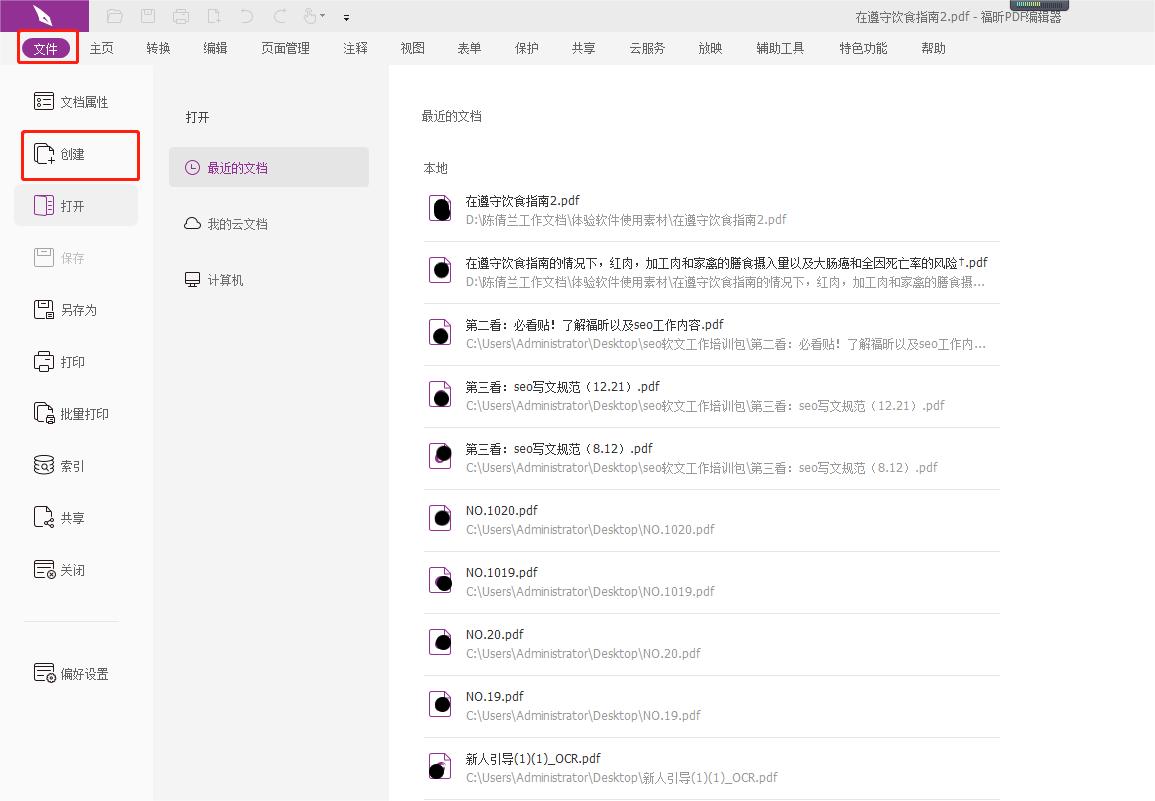
Task: Select 关闭 to close the document
Action: [71, 569]
